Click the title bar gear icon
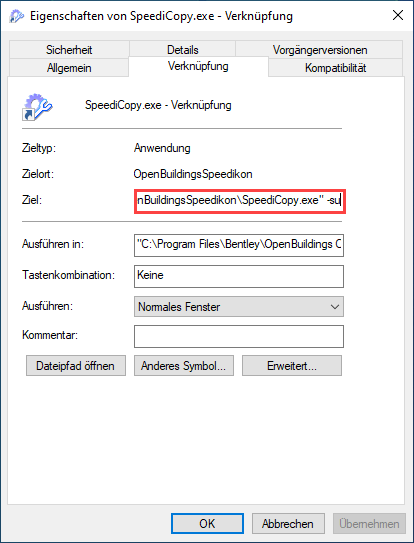Image resolution: width=414 pixels, height=543 pixels. click(16, 16)
